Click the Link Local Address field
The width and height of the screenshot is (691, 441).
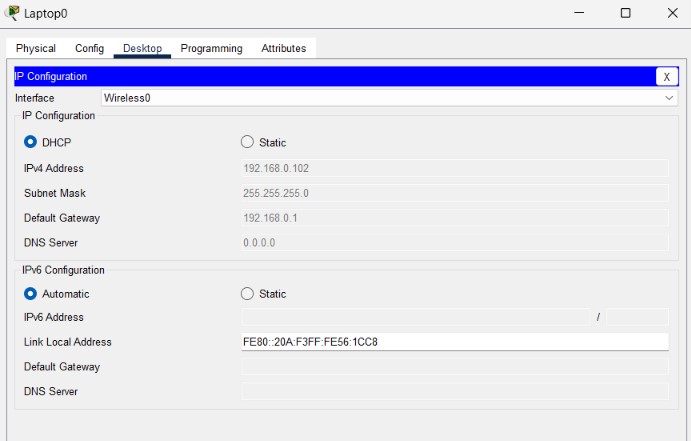pos(455,342)
